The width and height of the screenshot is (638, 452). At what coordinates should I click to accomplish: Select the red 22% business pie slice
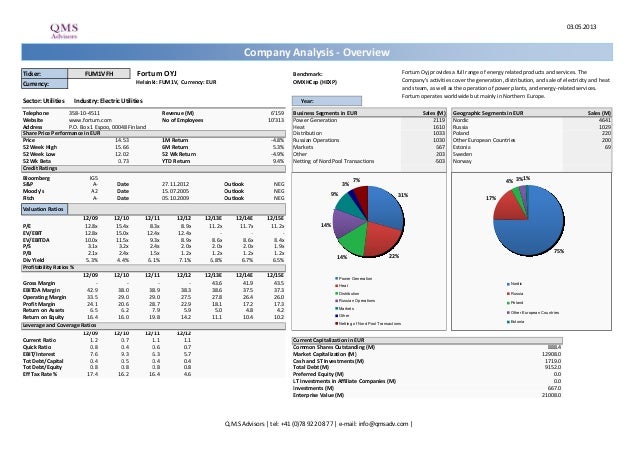point(380,240)
